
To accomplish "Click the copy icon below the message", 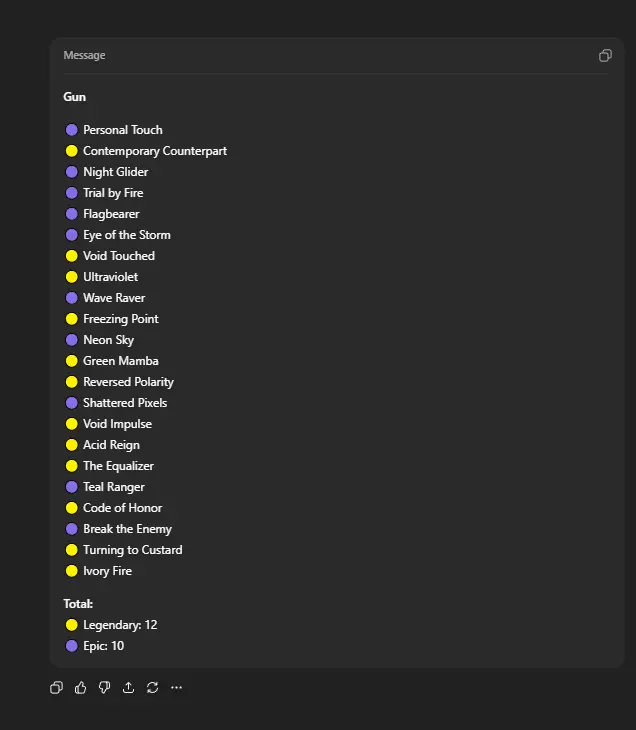I will coord(56,688).
